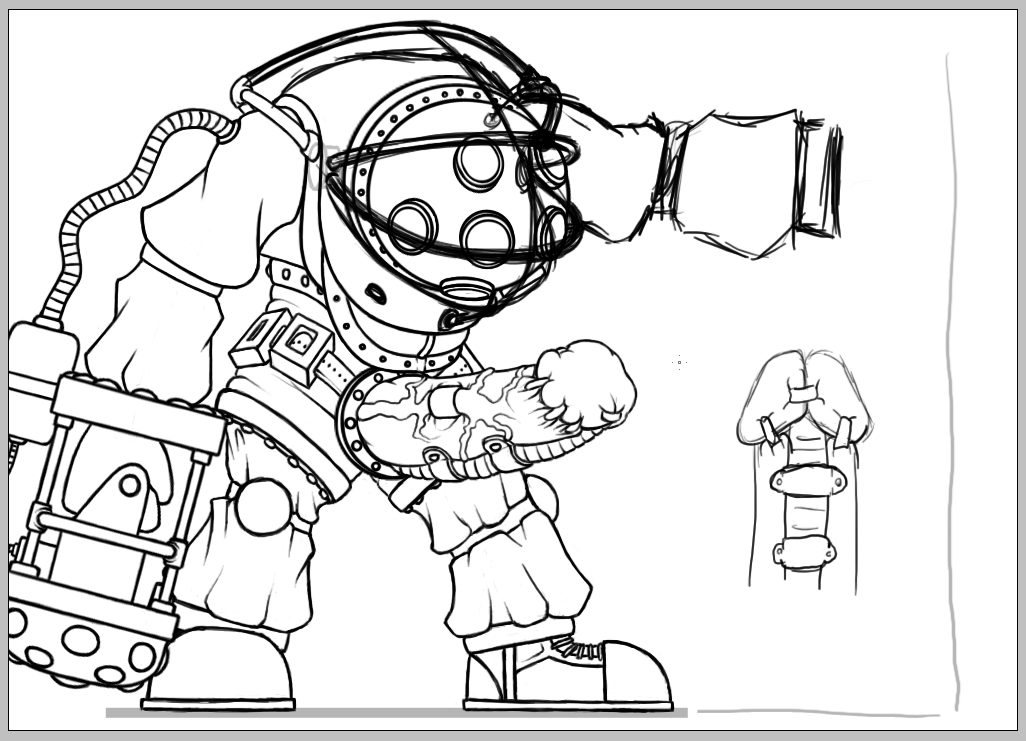The image size is (1026, 741).
Task: Click the small oval vent slot on the helmet
Action: pyautogui.click(x=376, y=293)
